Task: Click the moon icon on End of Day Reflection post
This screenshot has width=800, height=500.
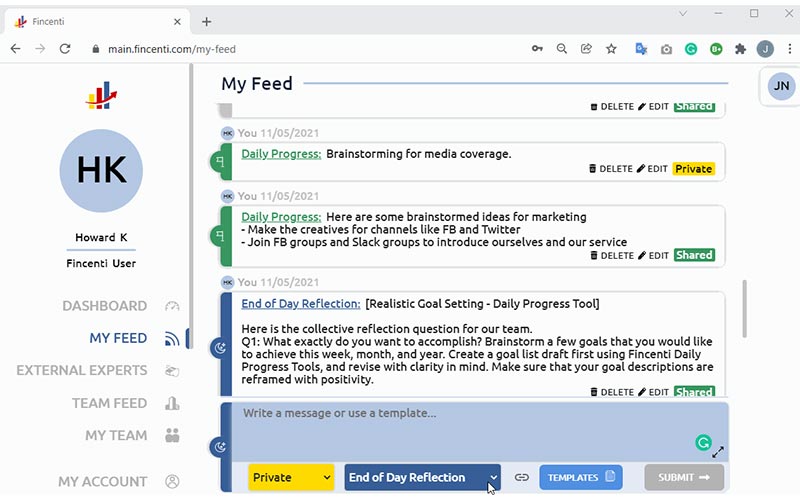Action: (220, 348)
